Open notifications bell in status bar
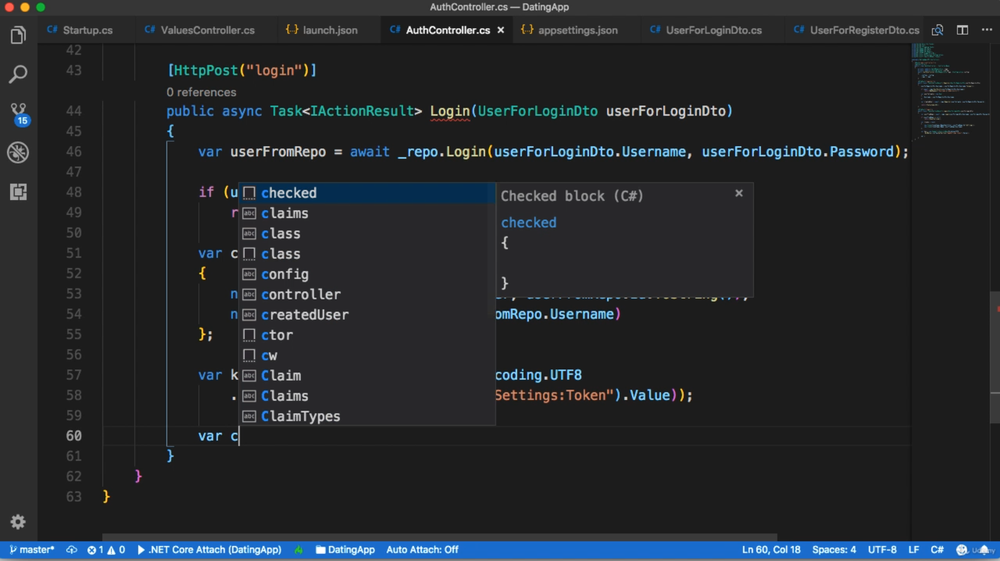1000x561 pixels. [x=984, y=550]
